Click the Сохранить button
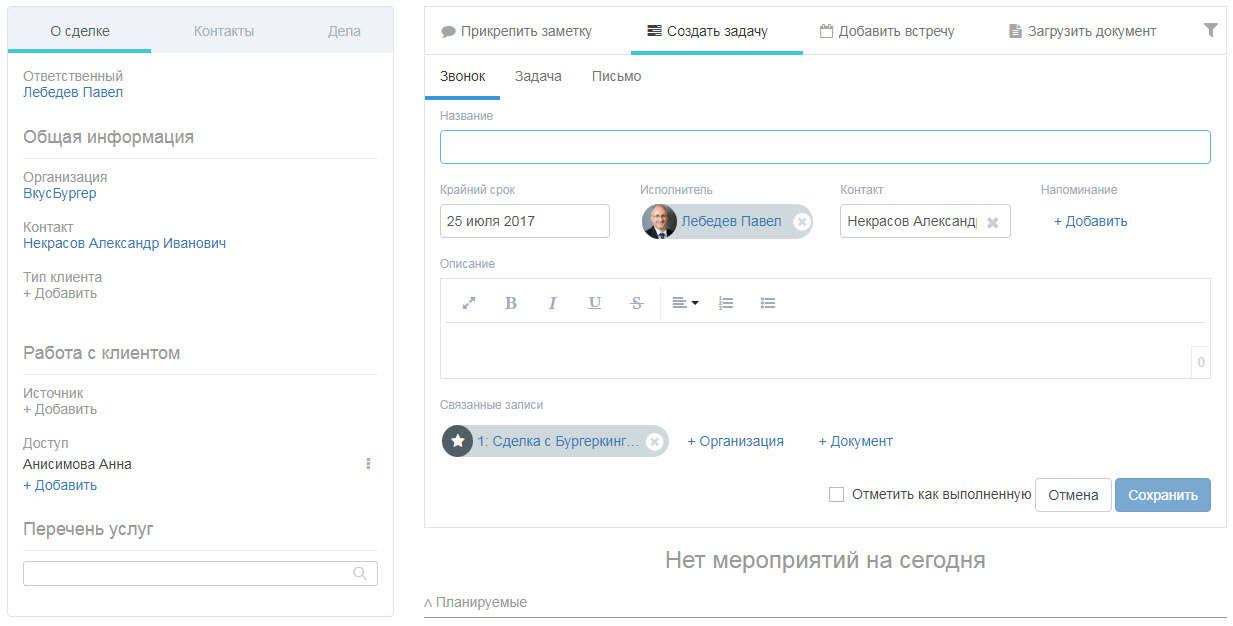This screenshot has height=626, width=1233. (x=1162, y=495)
